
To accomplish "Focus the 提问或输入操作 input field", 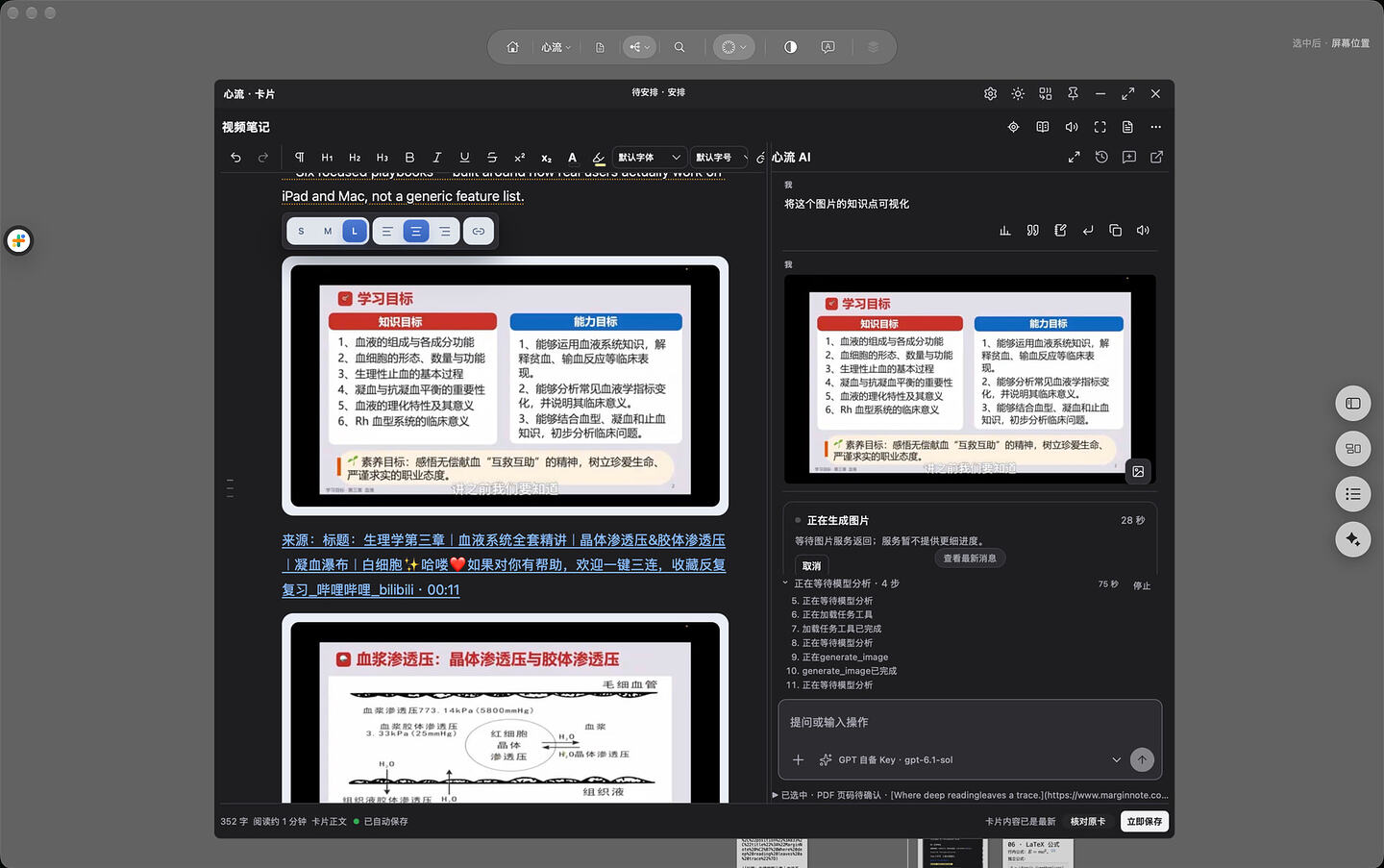I will [x=970, y=722].
